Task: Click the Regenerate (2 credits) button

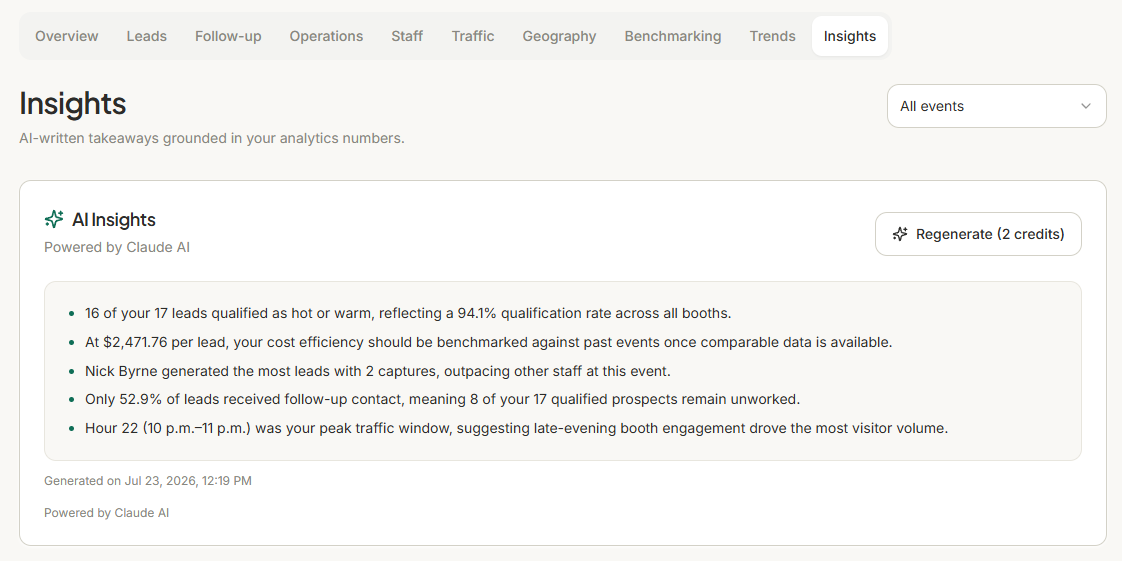Action: (978, 234)
